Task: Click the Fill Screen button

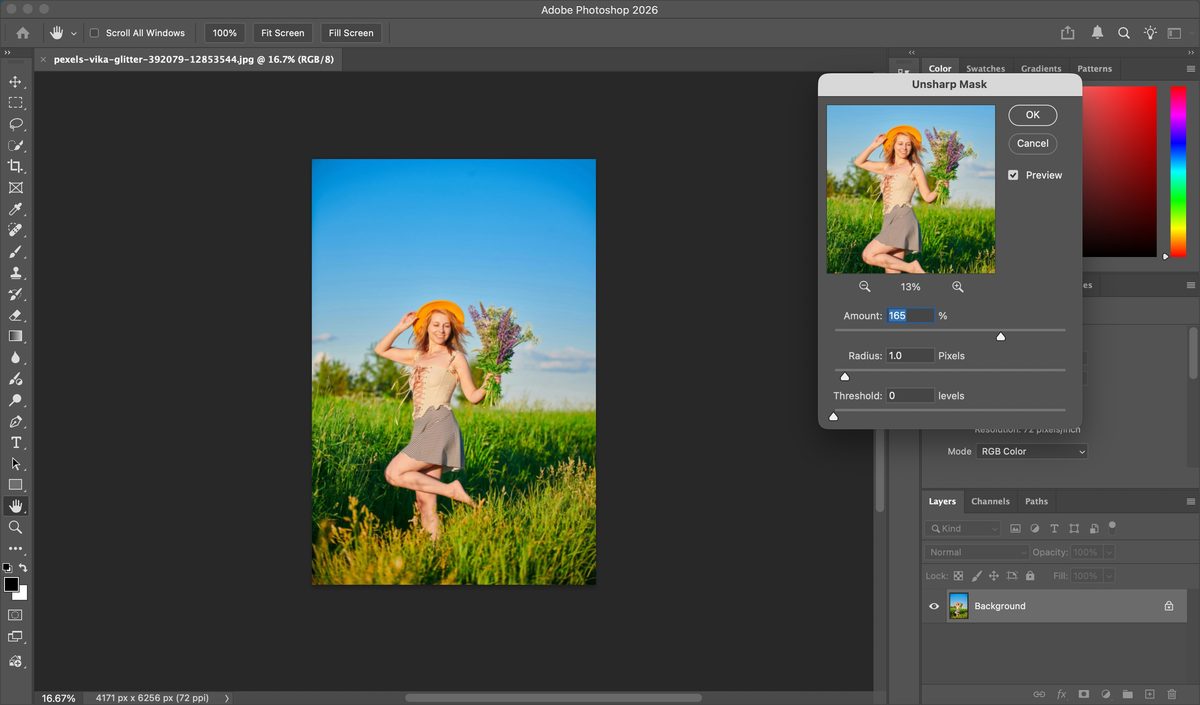Action: [x=351, y=33]
